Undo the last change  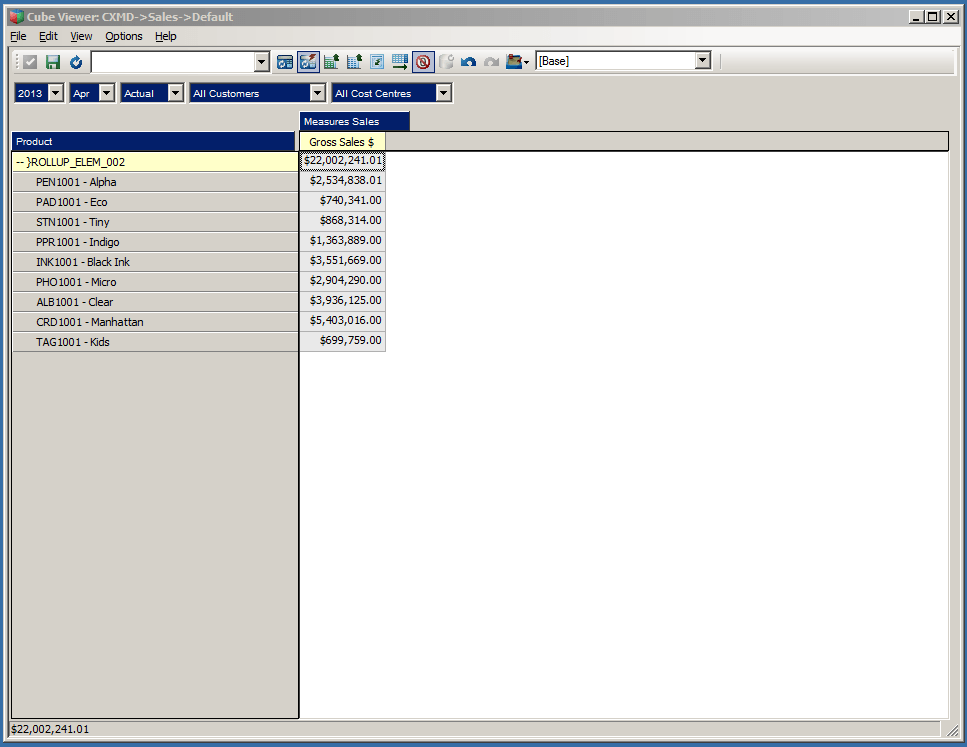pos(468,61)
